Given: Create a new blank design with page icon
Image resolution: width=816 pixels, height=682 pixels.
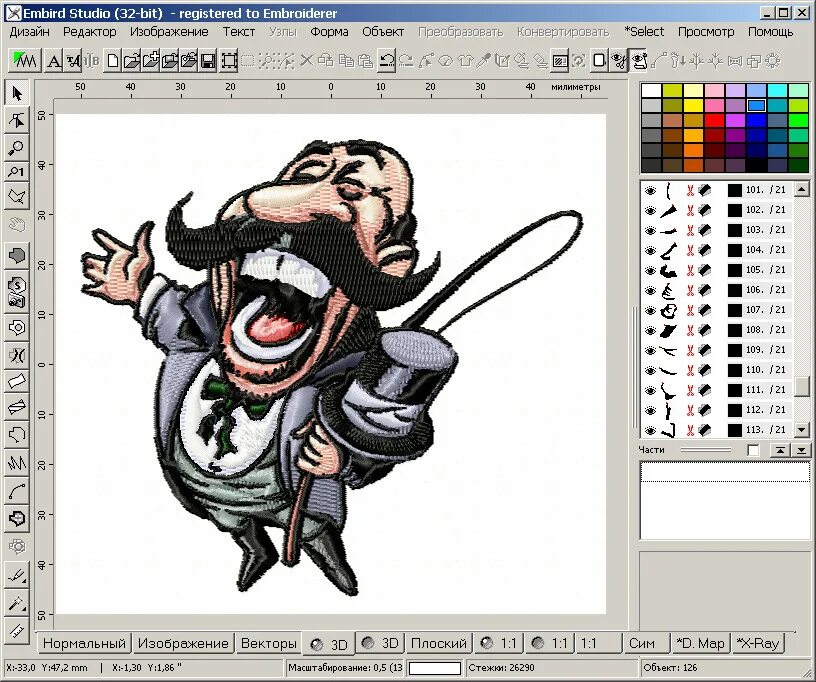Looking at the screenshot, I should click(x=113, y=61).
